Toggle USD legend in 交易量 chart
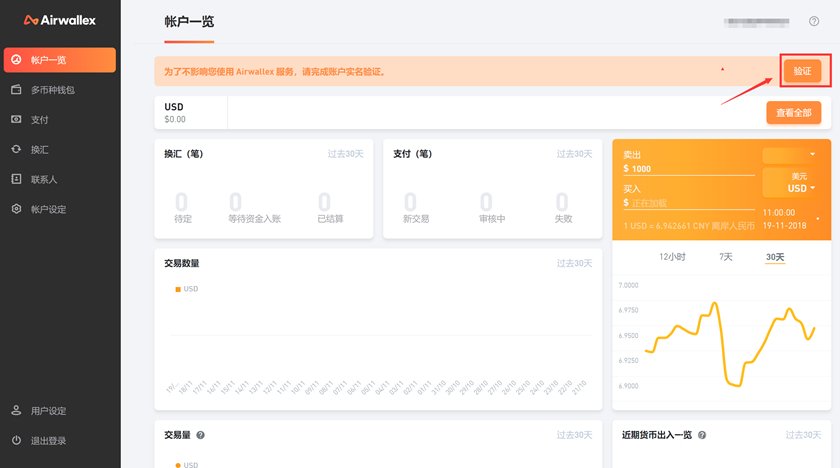The height and width of the screenshot is (468, 840). click(x=186, y=464)
